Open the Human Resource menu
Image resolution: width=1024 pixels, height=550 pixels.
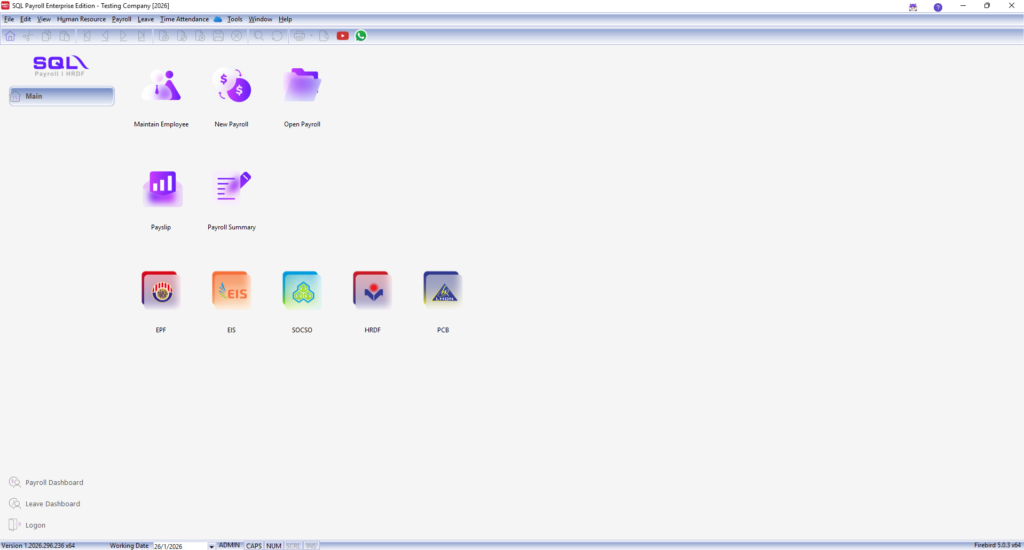tap(81, 19)
